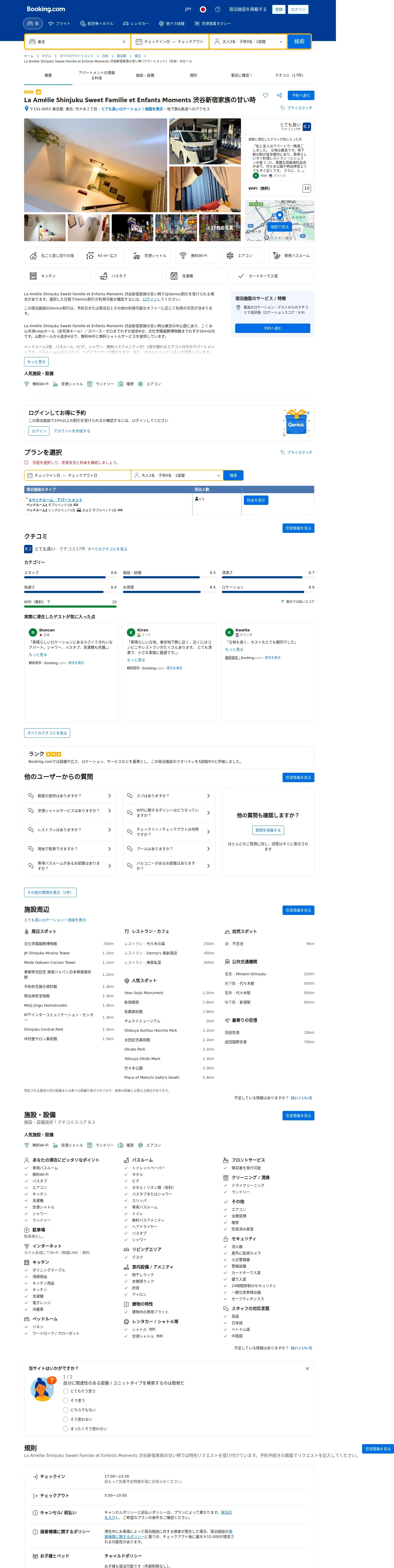The height and width of the screenshot is (1568, 394).
Task: Expand the スパはありますか？ question
Action: pyautogui.click(x=169, y=795)
